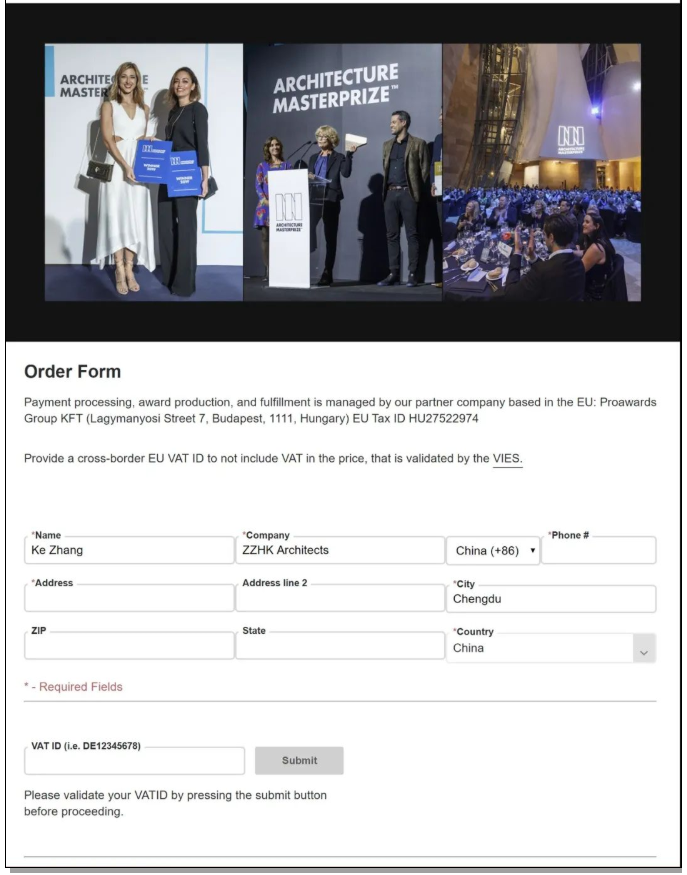Screen dimensions: 687x875
Task: Open the VIES link
Action: (x=507, y=459)
